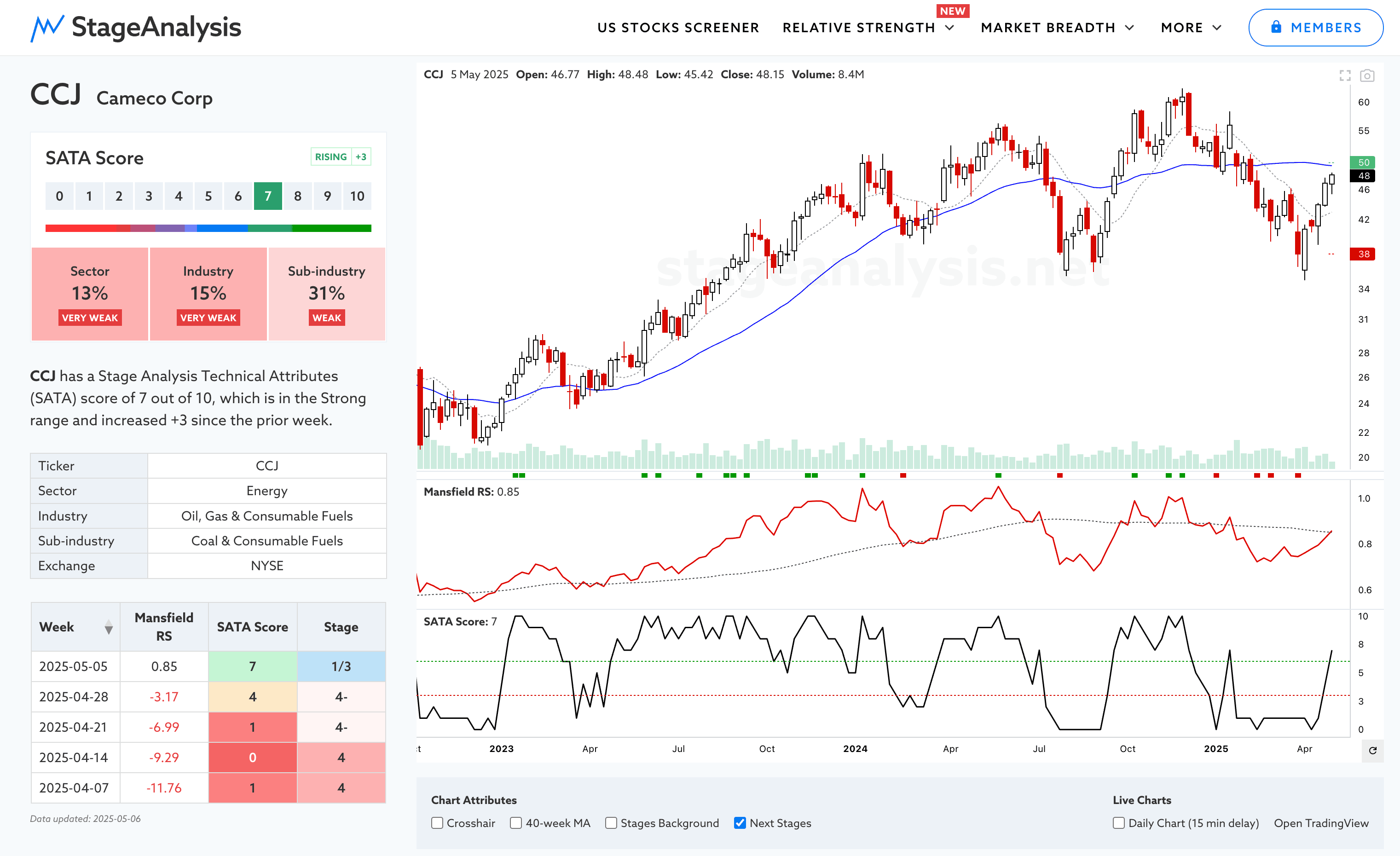
Task: Click the chart refresh icon
Action: click(1373, 750)
